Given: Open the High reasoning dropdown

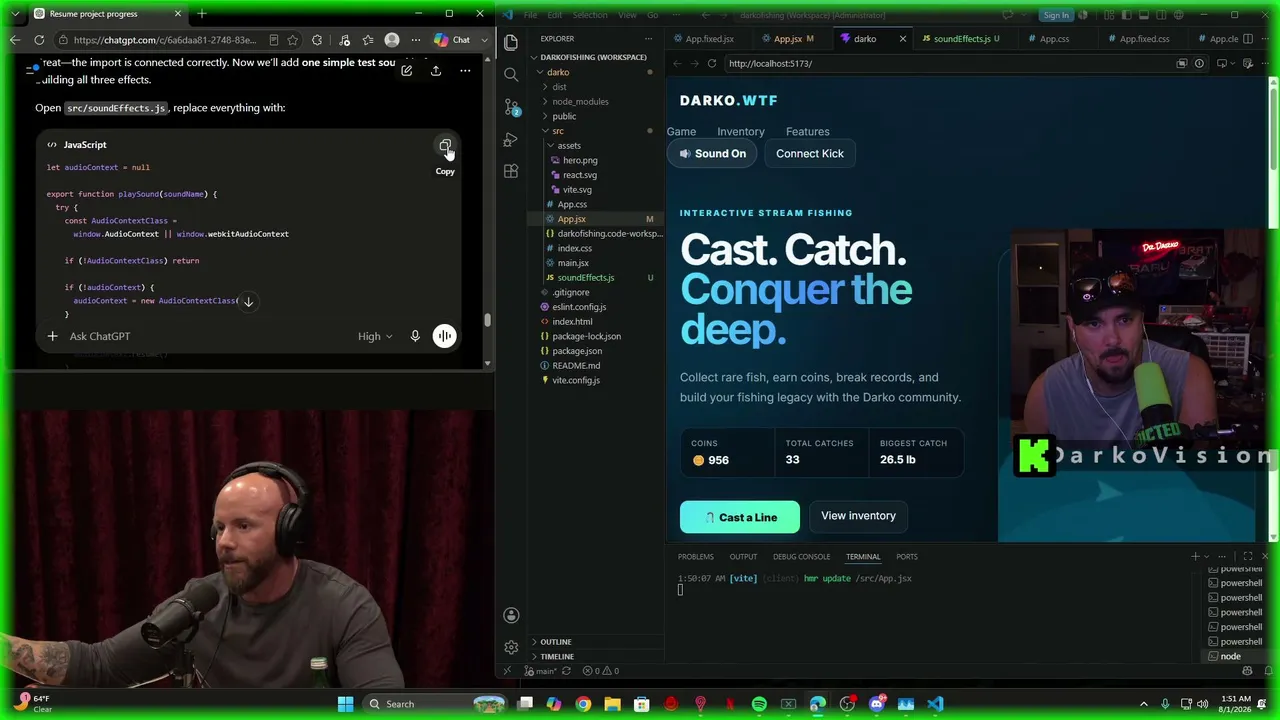Looking at the screenshot, I should [375, 336].
